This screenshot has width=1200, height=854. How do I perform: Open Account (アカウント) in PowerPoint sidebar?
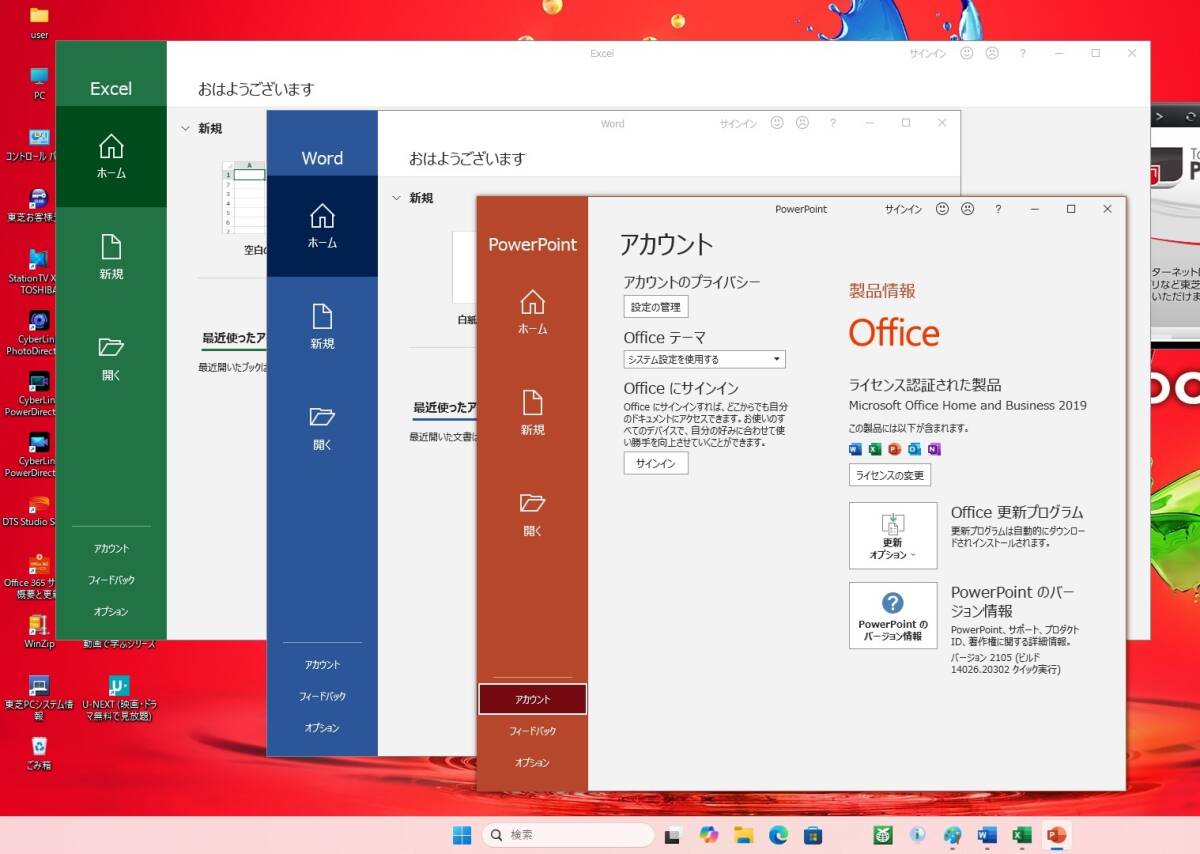532,699
